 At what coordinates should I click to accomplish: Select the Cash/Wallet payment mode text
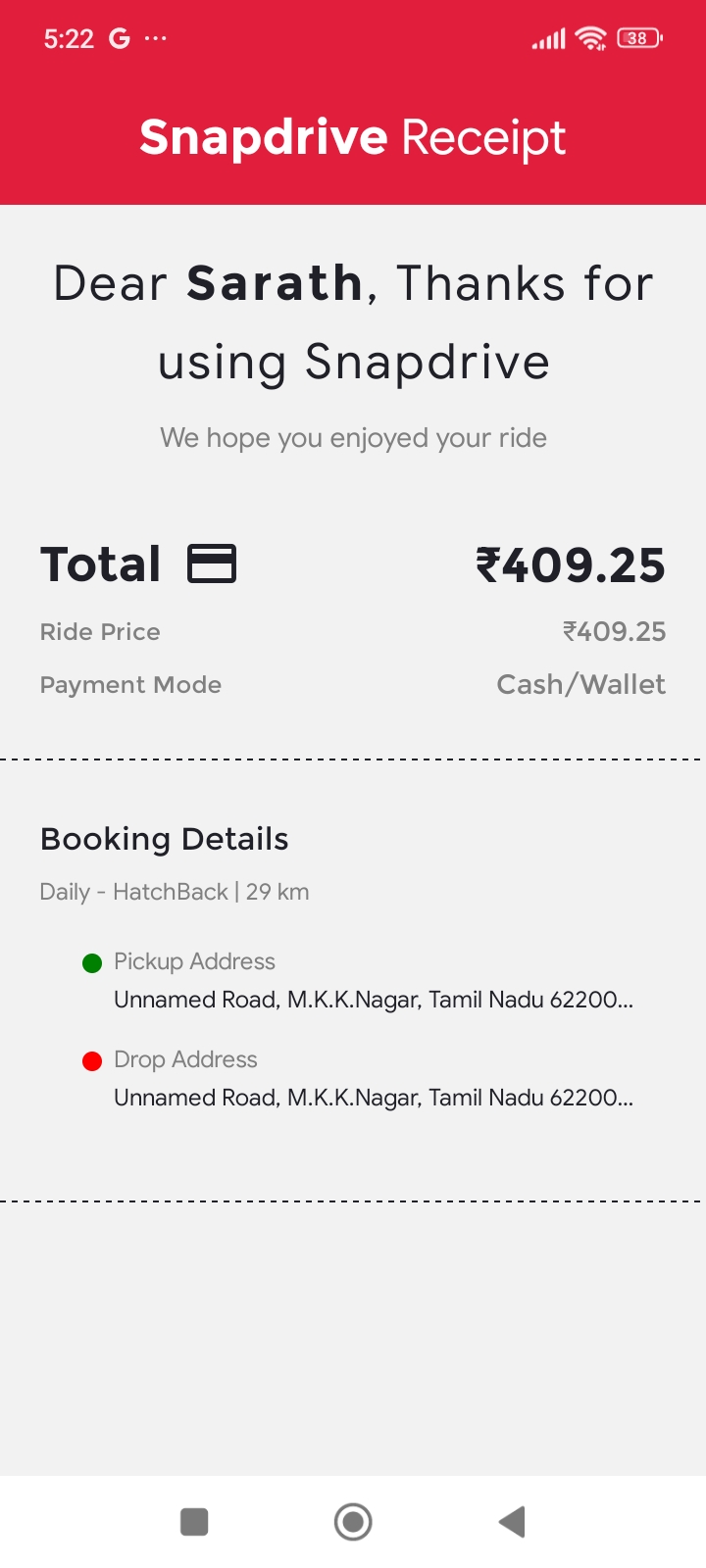(581, 684)
